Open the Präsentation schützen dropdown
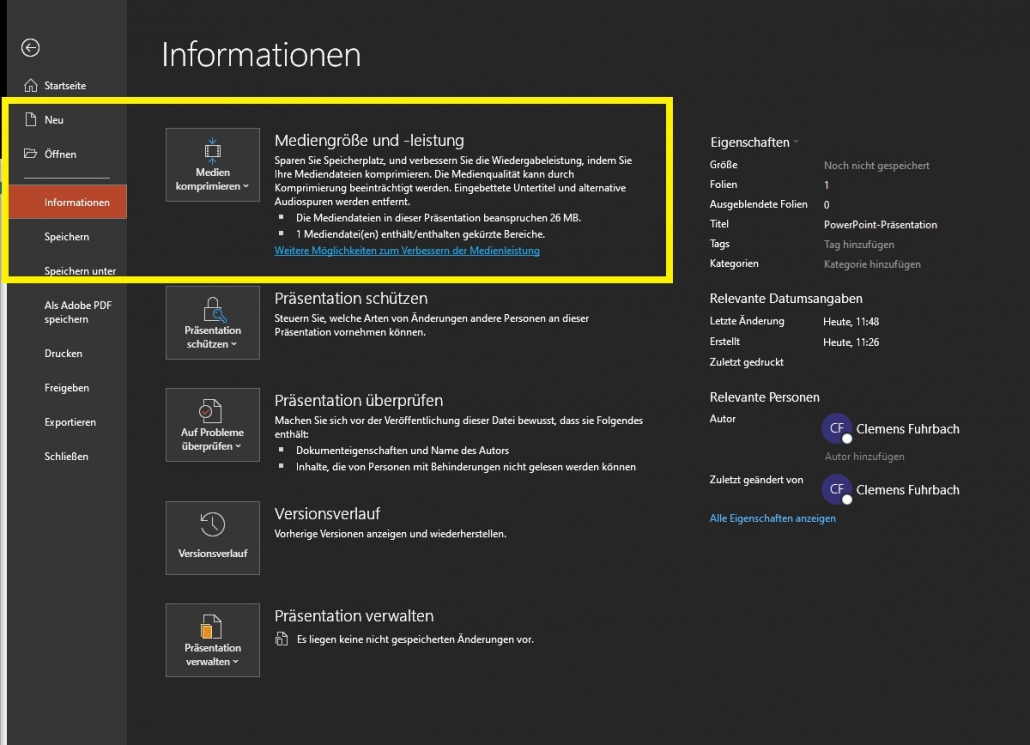Screen dimensions: 1030x745 pos(212,322)
